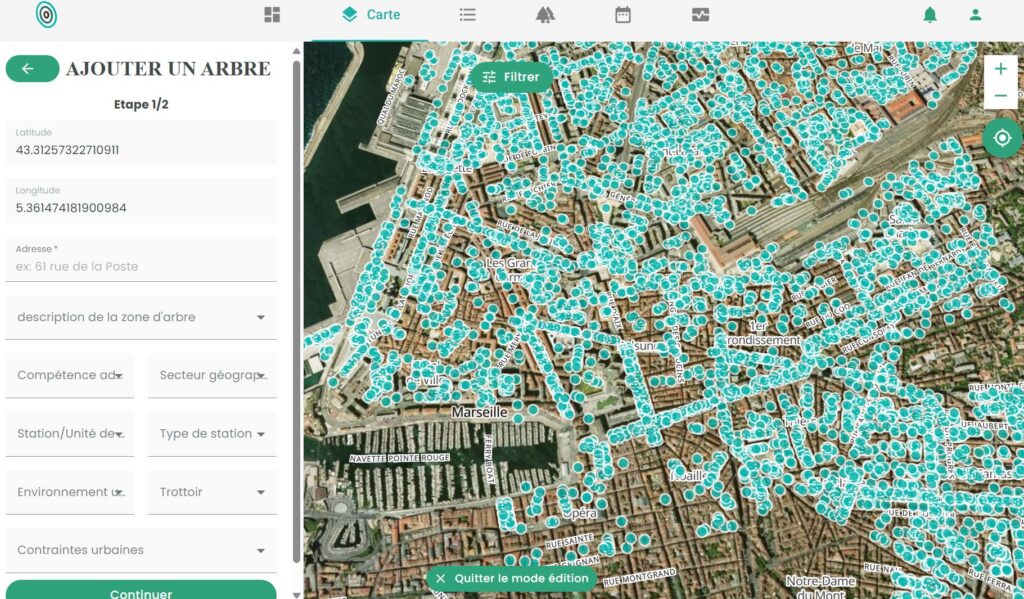Screen dimensions: 1024x599
Task: Open notifications bell
Action: pyautogui.click(x=930, y=14)
